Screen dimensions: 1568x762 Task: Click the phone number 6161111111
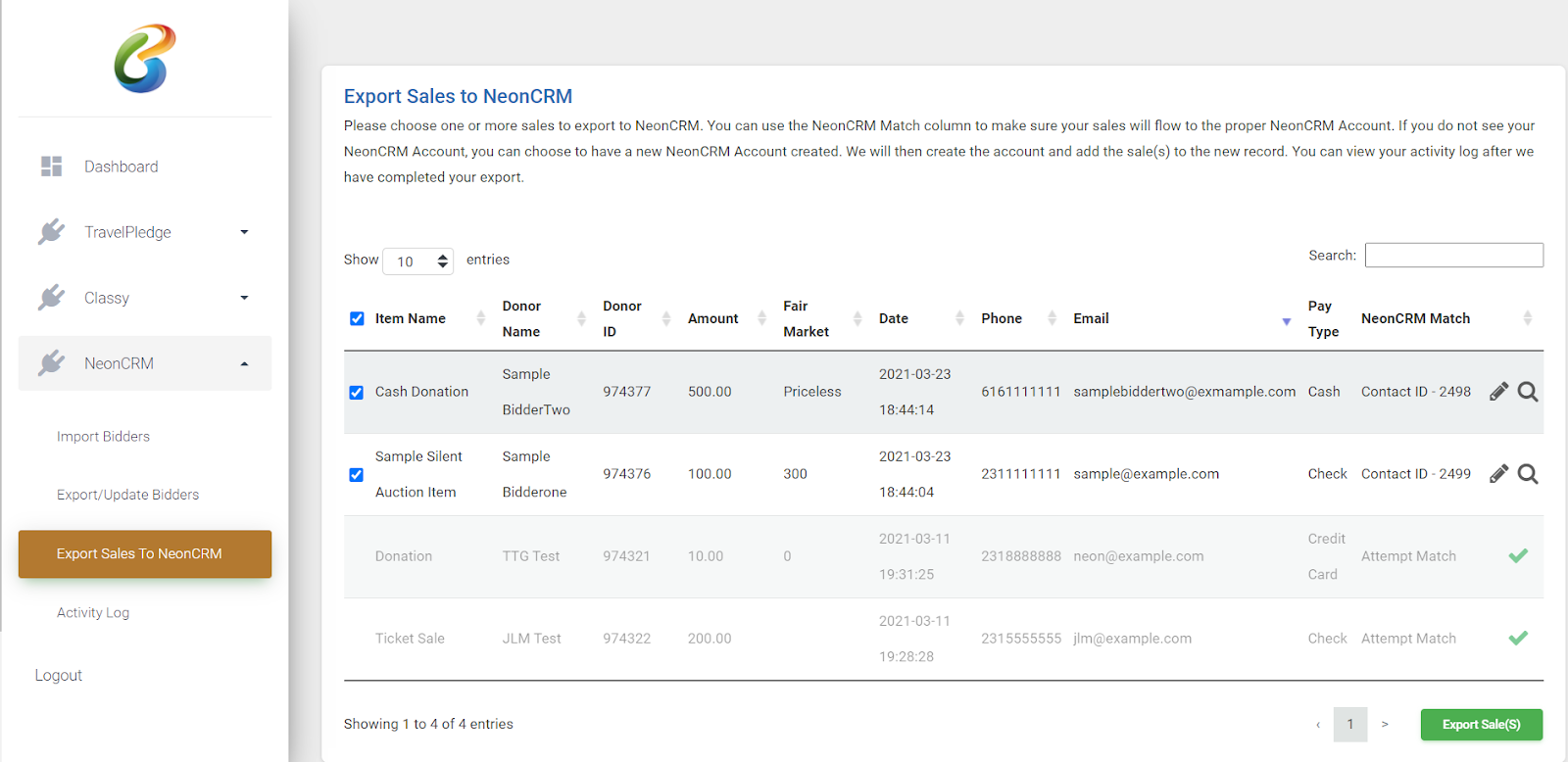(x=1020, y=392)
